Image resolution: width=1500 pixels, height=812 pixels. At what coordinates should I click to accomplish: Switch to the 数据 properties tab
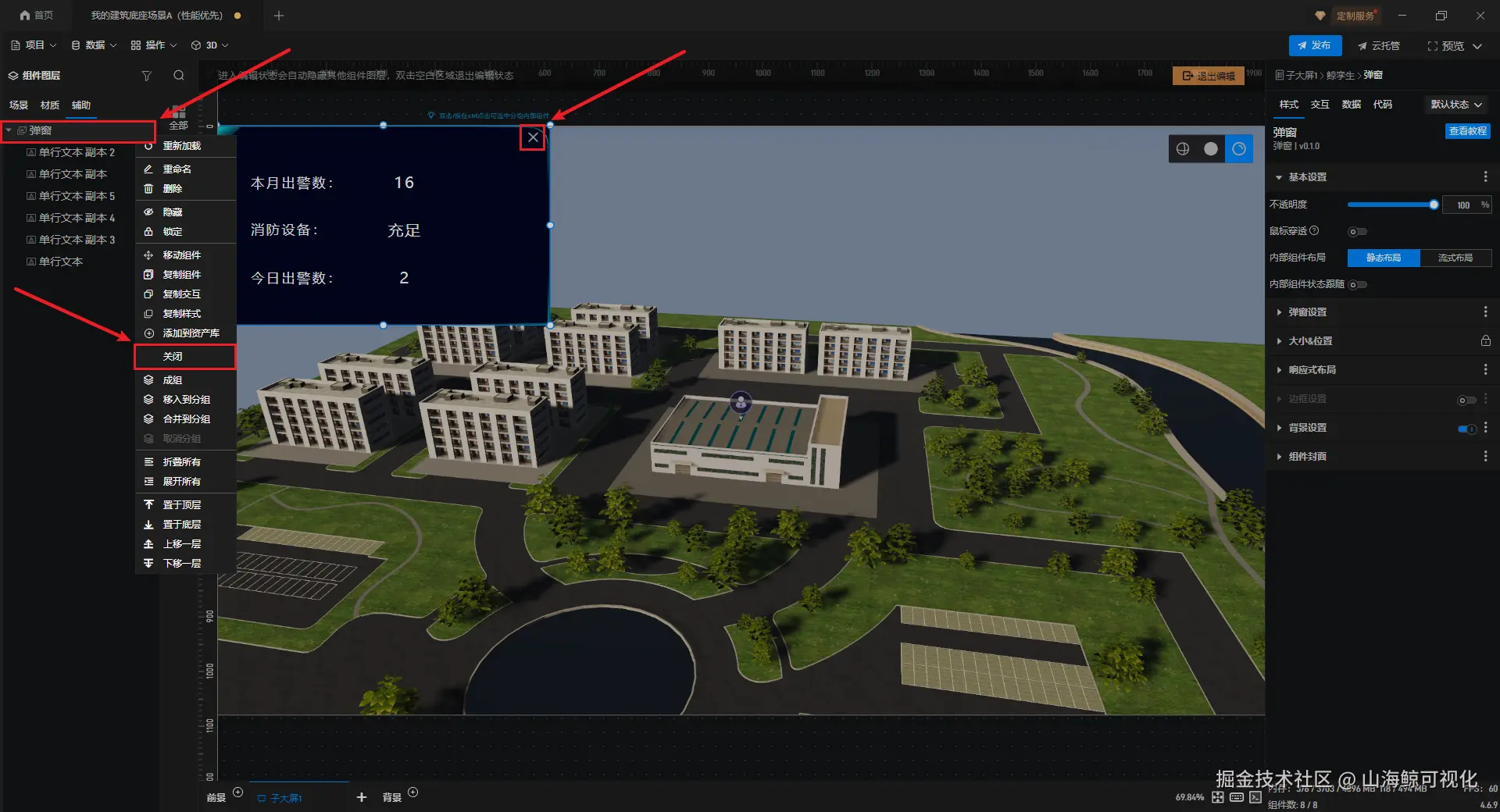(x=1351, y=105)
